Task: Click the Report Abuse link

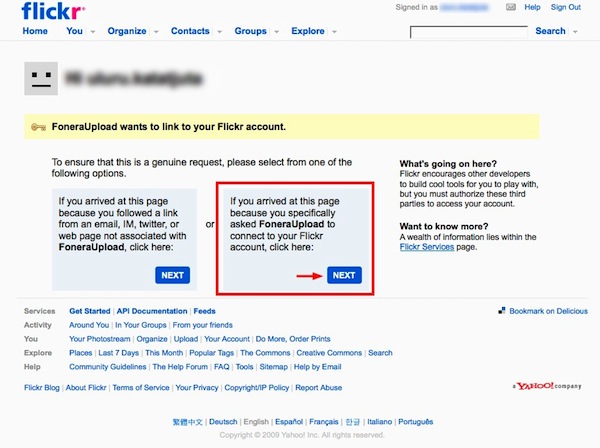Action: [319, 388]
